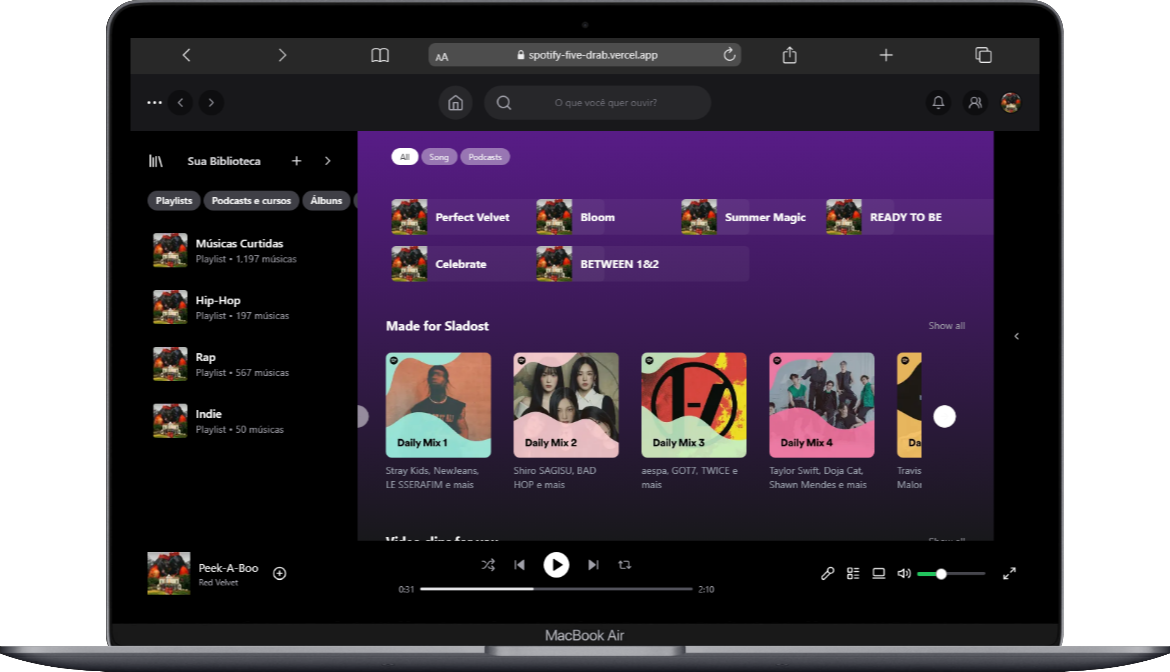This screenshot has width=1170, height=672.
Task: Select the Home icon in the top bar
Action: tap(456, 102)
